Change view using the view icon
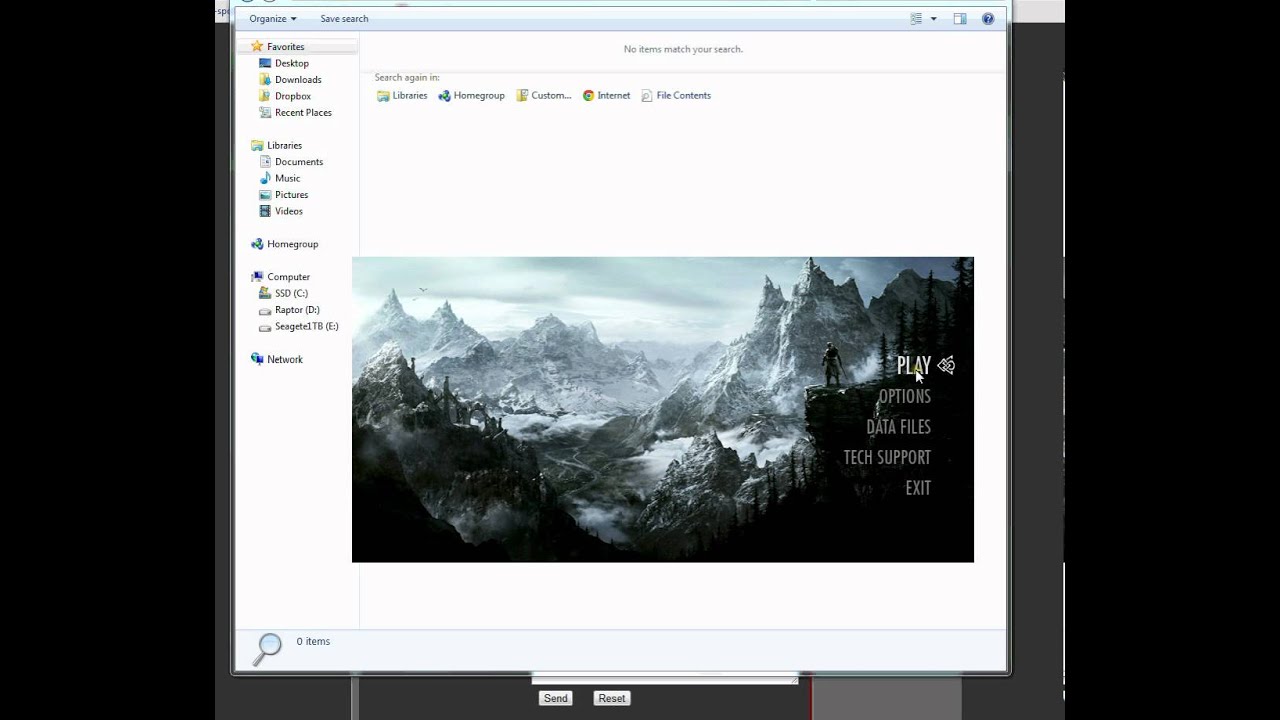1280x720 pixels. pos(916,18)
